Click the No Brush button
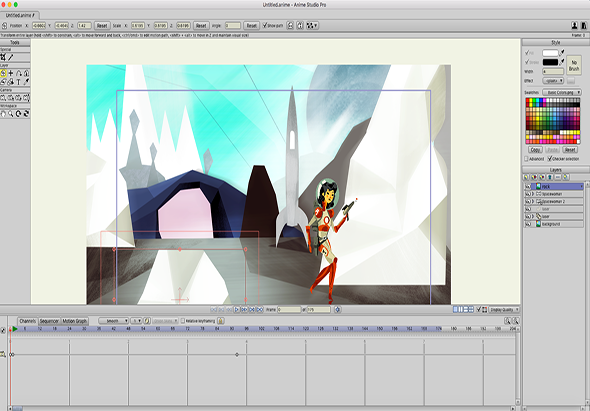 tap(574, 65)
